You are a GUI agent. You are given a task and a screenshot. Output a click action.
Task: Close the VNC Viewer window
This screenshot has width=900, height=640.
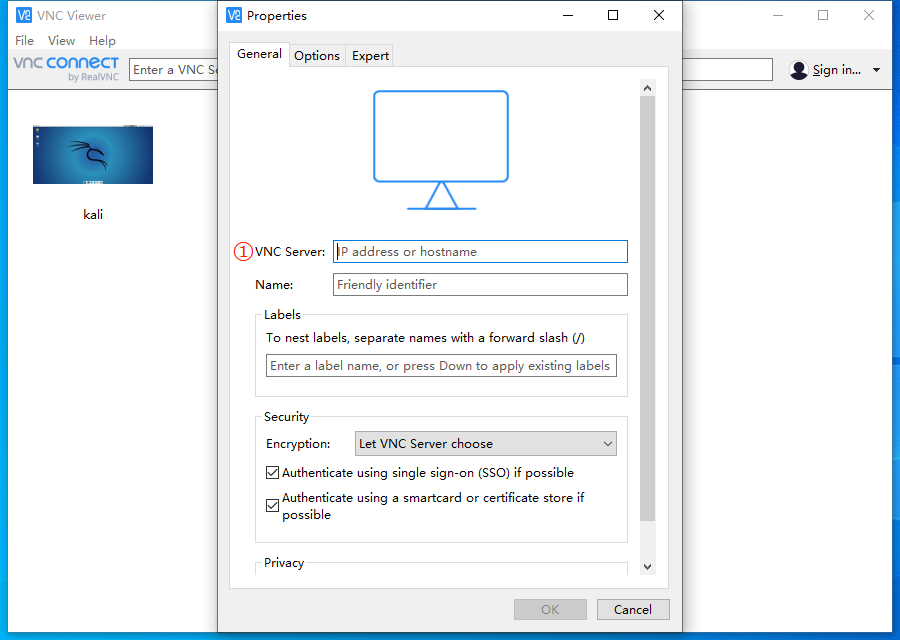click(x=869, y=15)
